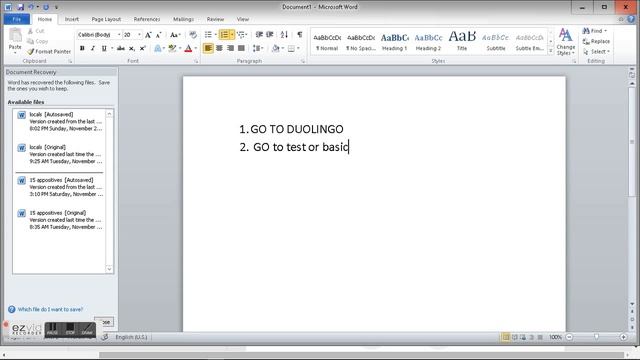The width and height of the screenshot is (640, 360).
Task: Undo the last action
Action: 31,7
